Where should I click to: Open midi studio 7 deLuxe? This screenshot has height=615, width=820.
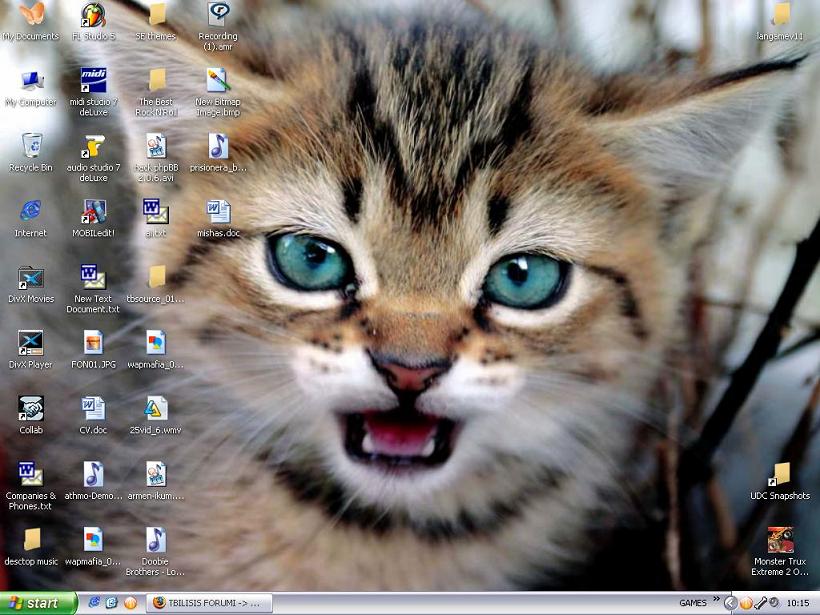click(93, 82)
